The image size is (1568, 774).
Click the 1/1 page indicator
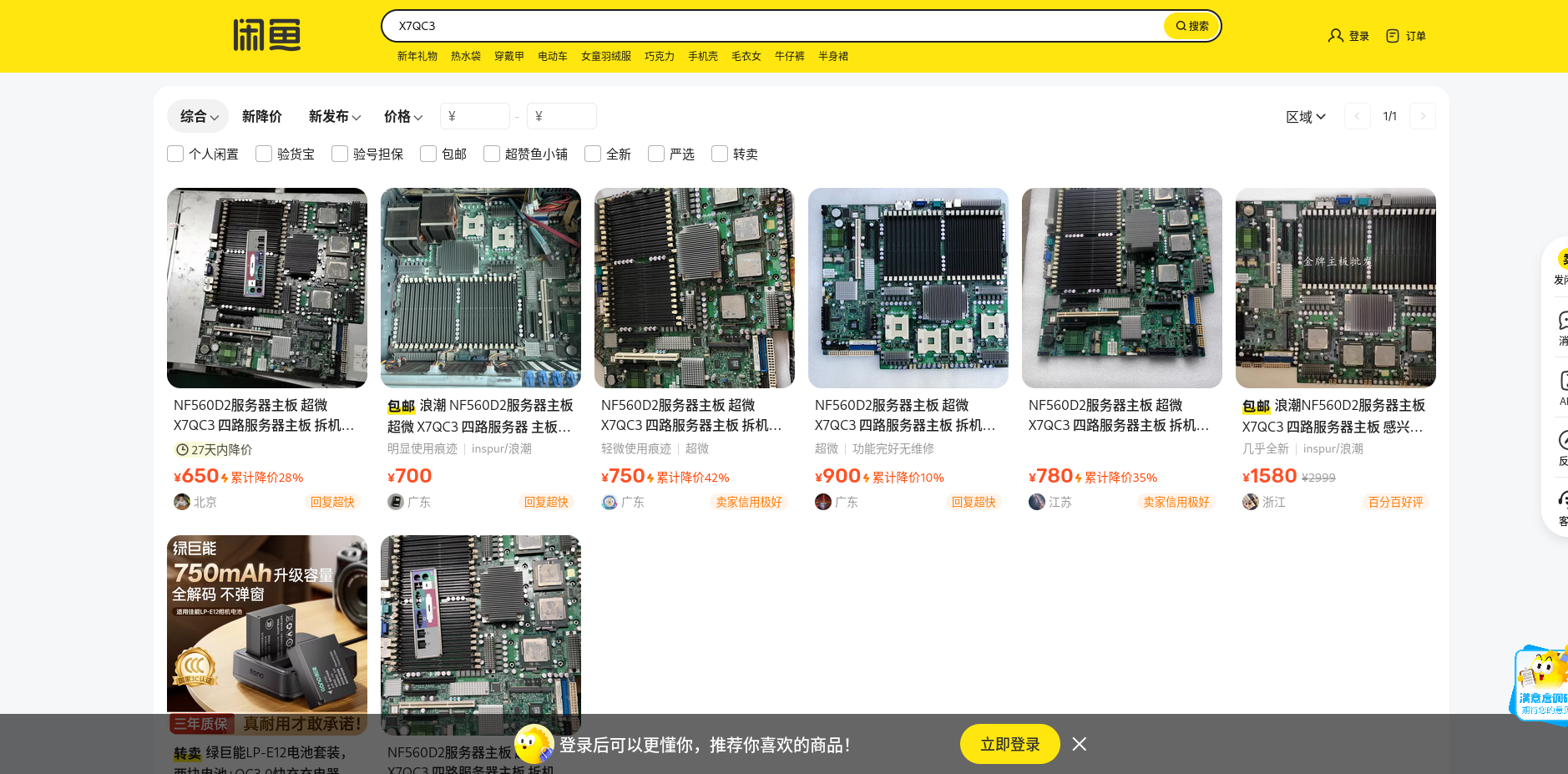pos(1390,116)
